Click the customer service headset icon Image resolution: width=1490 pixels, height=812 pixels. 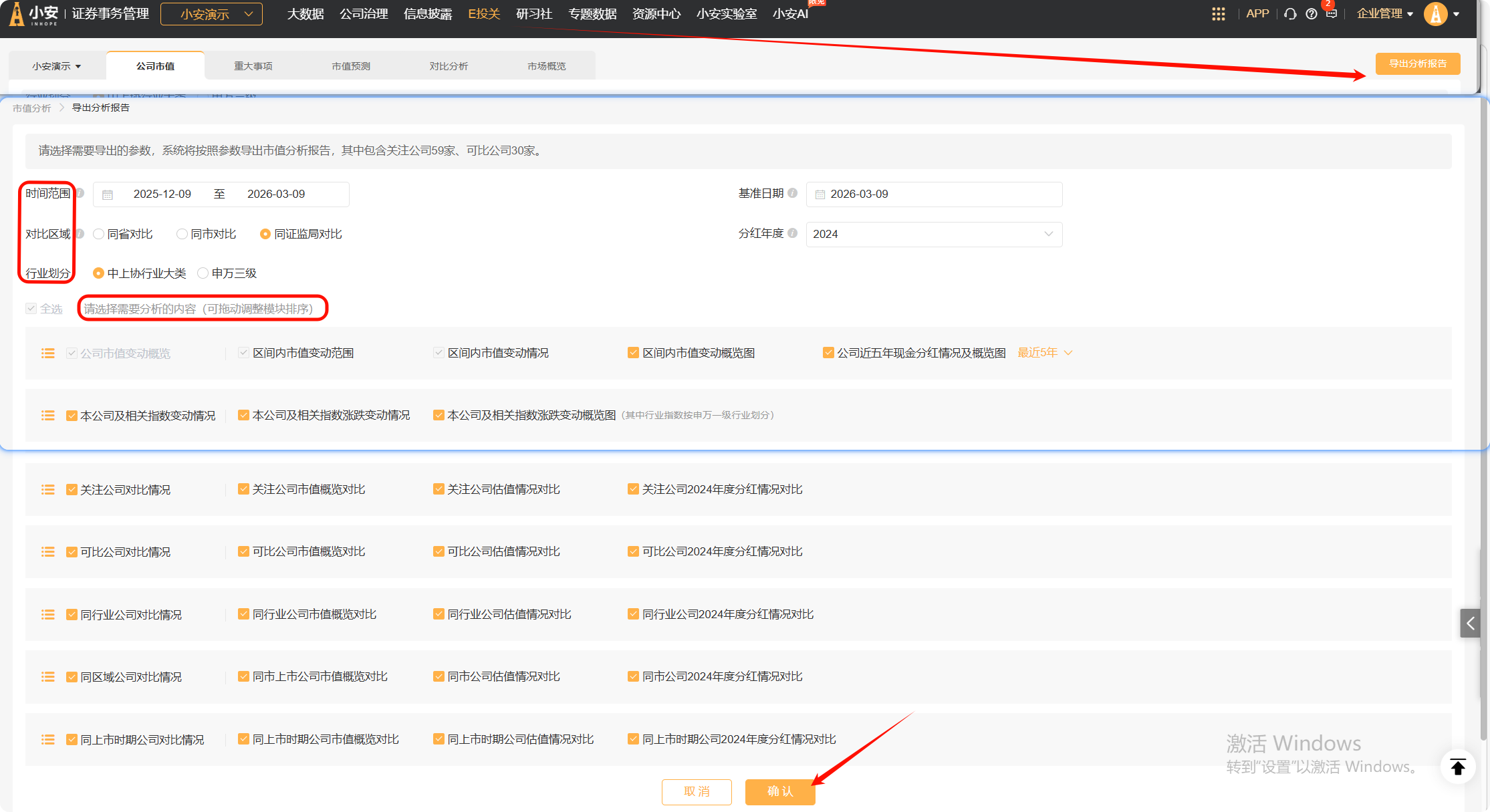click(1290, 14)
